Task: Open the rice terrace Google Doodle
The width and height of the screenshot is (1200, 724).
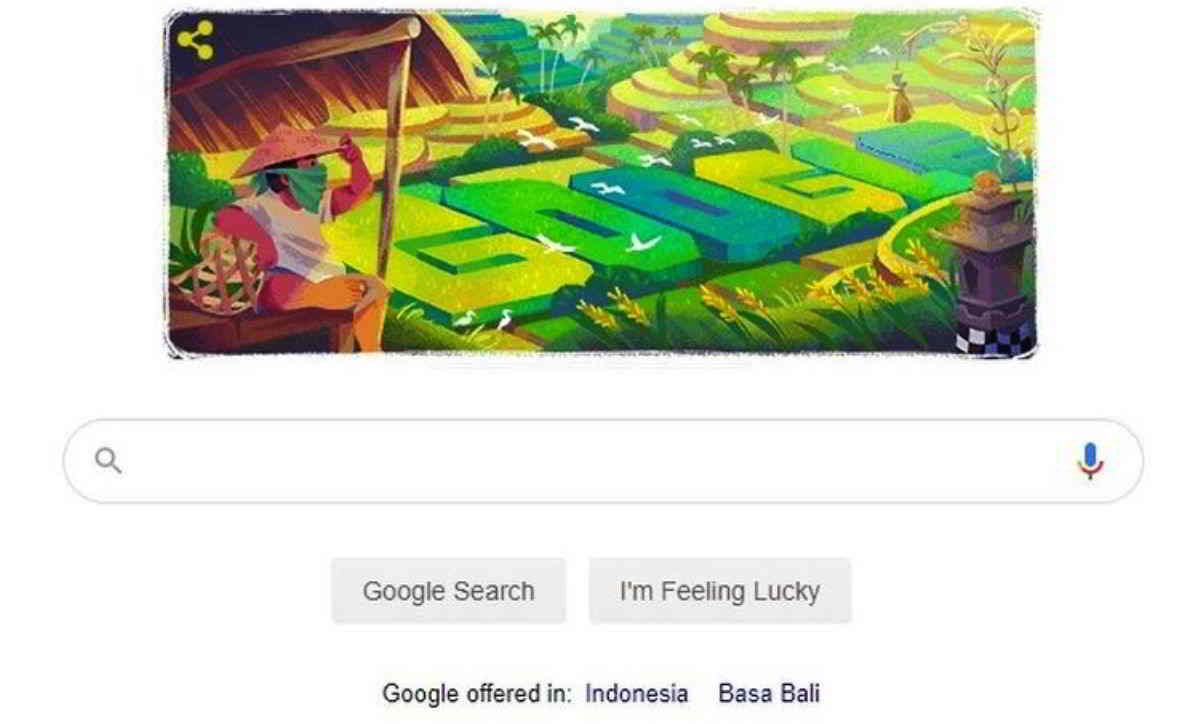Action: coord(601,183)
